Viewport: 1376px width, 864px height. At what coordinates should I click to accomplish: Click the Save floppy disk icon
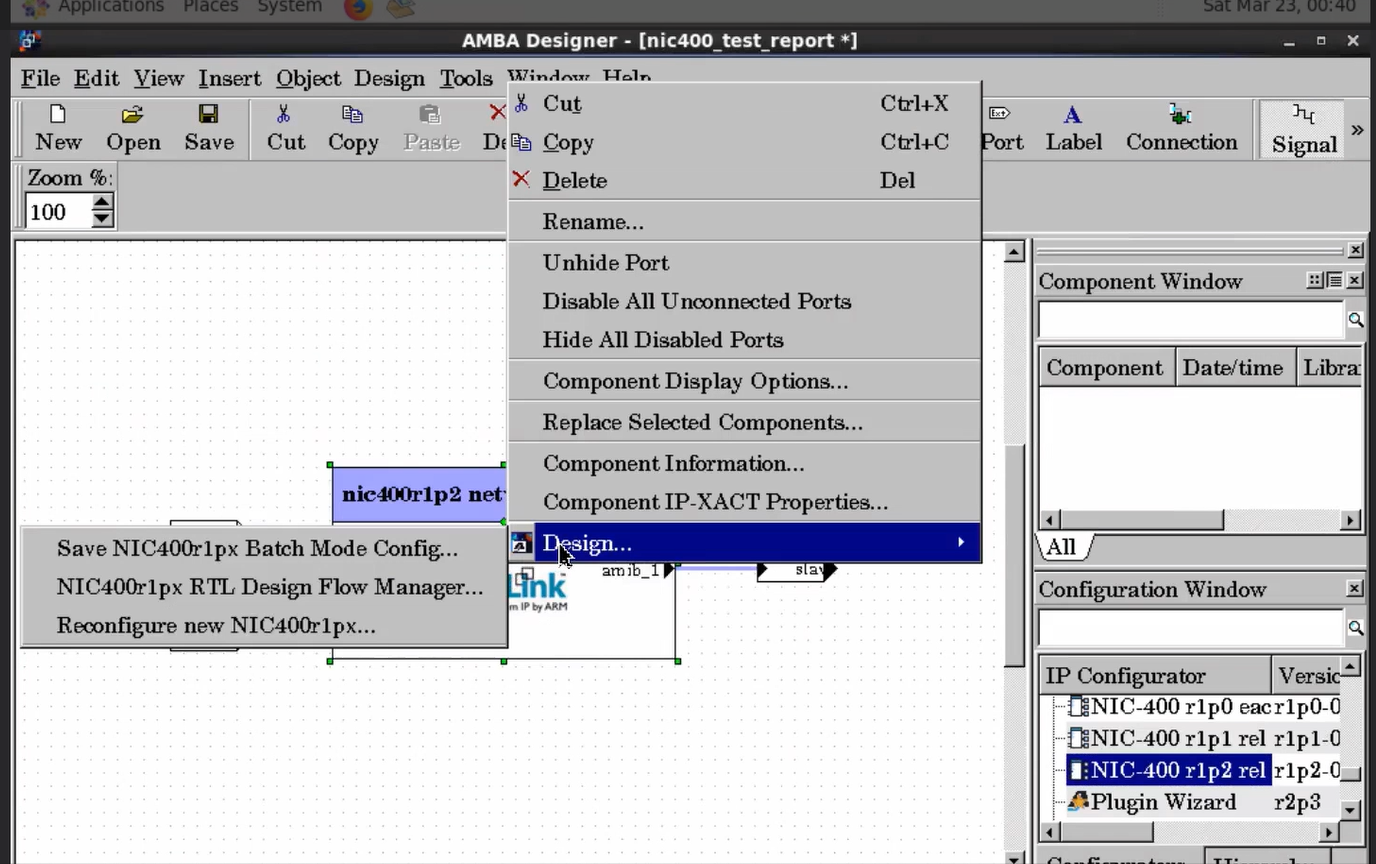pyautogui.click(x=208, y=115)
